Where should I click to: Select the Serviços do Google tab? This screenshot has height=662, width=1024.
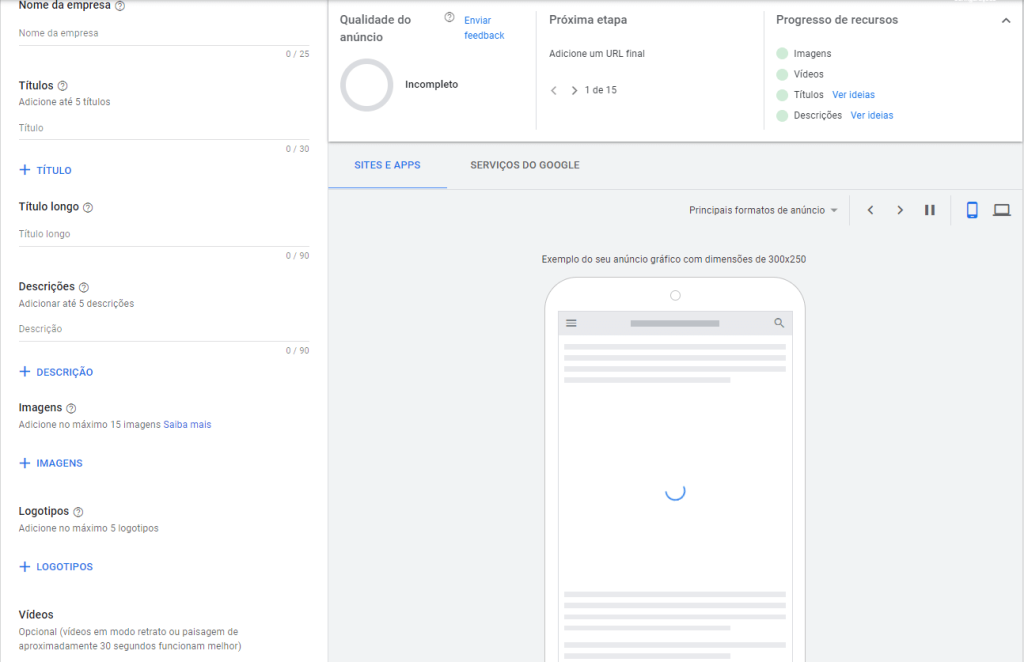point(524,165)
